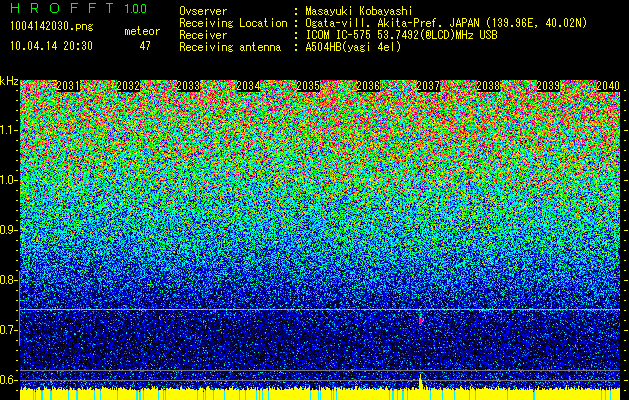Click the 1.0 frequency axis label

click(x=8, y=180)
